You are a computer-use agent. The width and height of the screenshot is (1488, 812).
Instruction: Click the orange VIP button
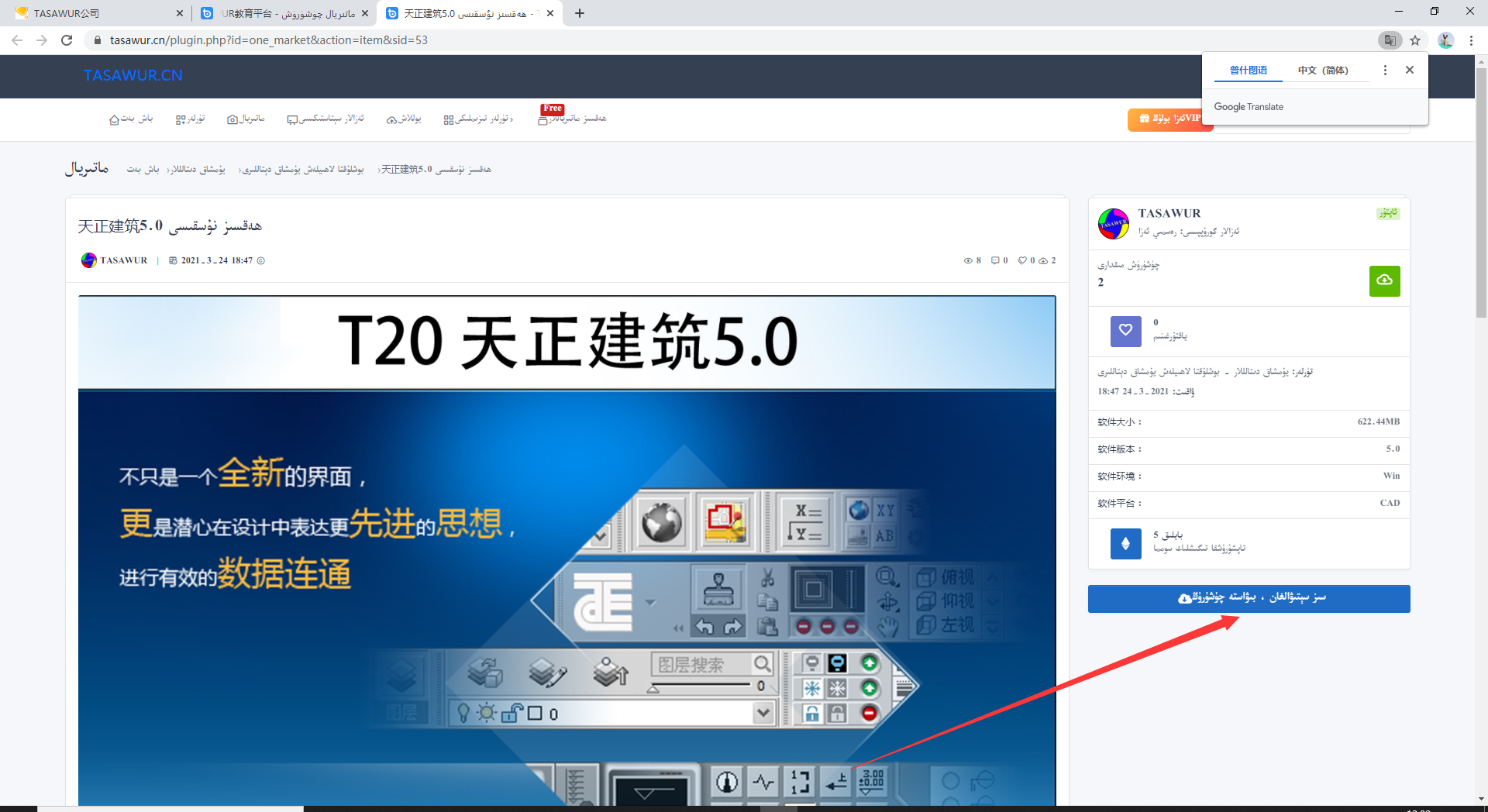(1169, 119)
